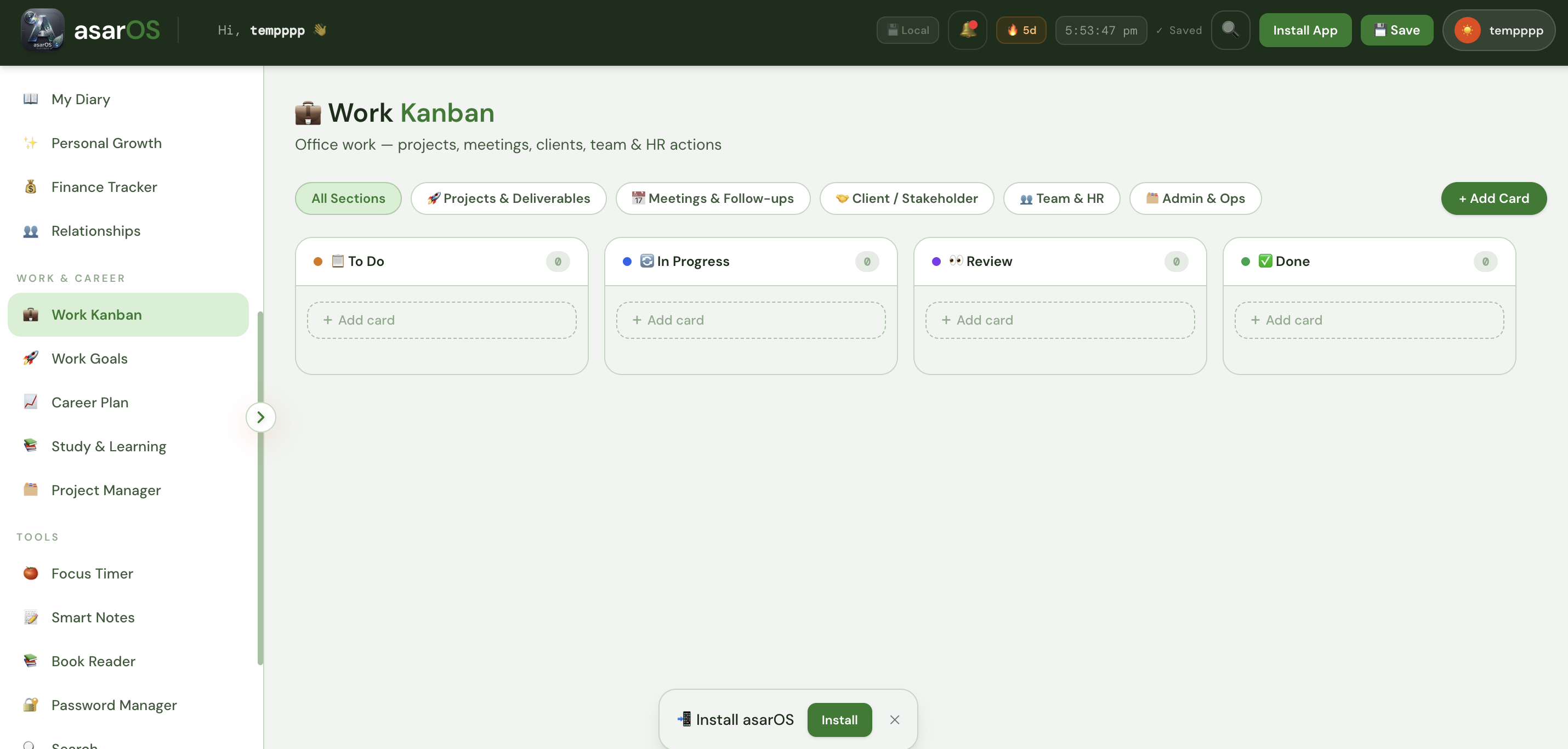Screen dimensions: 1568x749
Task: Click the Focus Timer tomato icon
Action: (x=31, y=574)
